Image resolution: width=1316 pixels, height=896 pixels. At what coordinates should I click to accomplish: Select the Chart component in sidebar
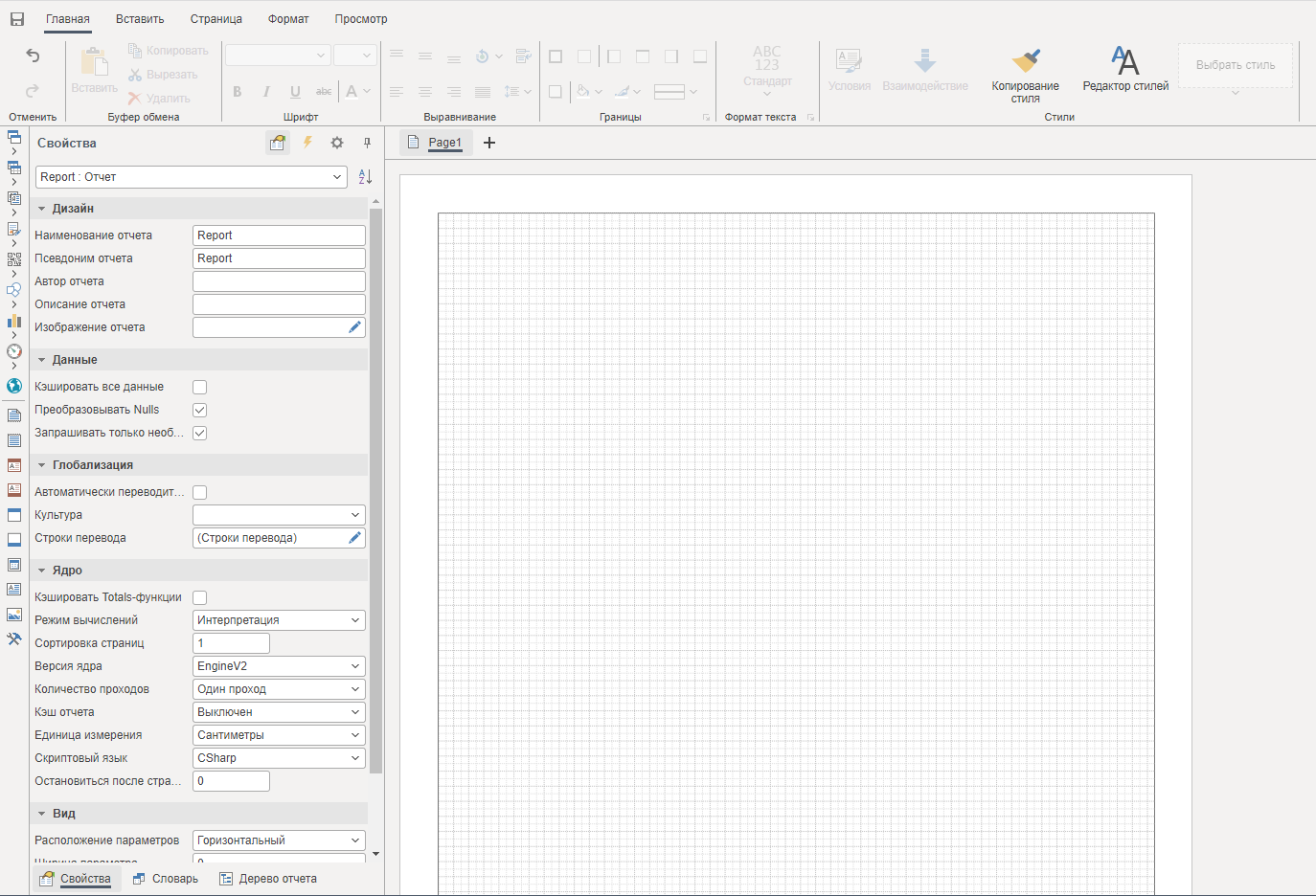click(14, 321)
